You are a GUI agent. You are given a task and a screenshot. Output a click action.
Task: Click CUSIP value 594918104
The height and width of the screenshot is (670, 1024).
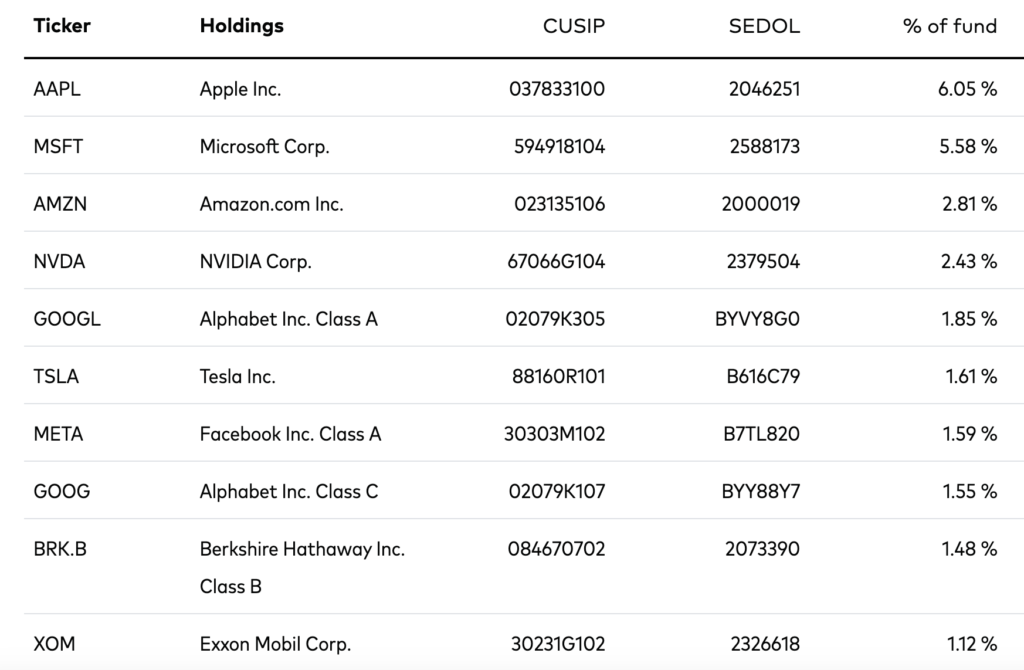point(557,147)
